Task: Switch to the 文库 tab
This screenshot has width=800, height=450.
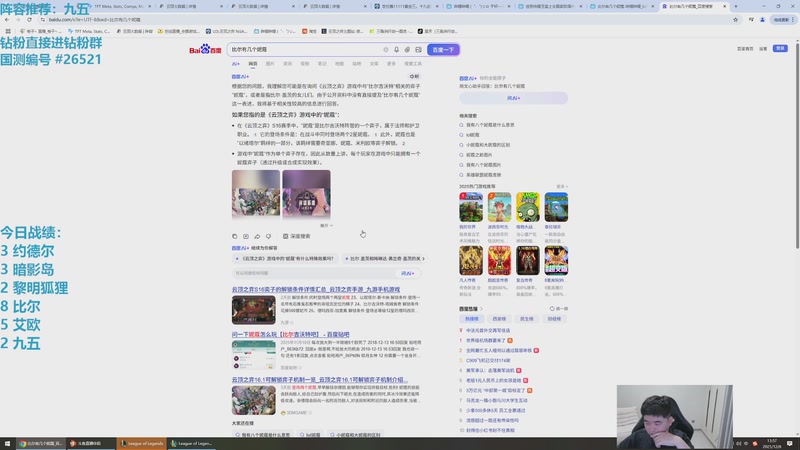Action: pyautogui.click(x=374, y=64)
